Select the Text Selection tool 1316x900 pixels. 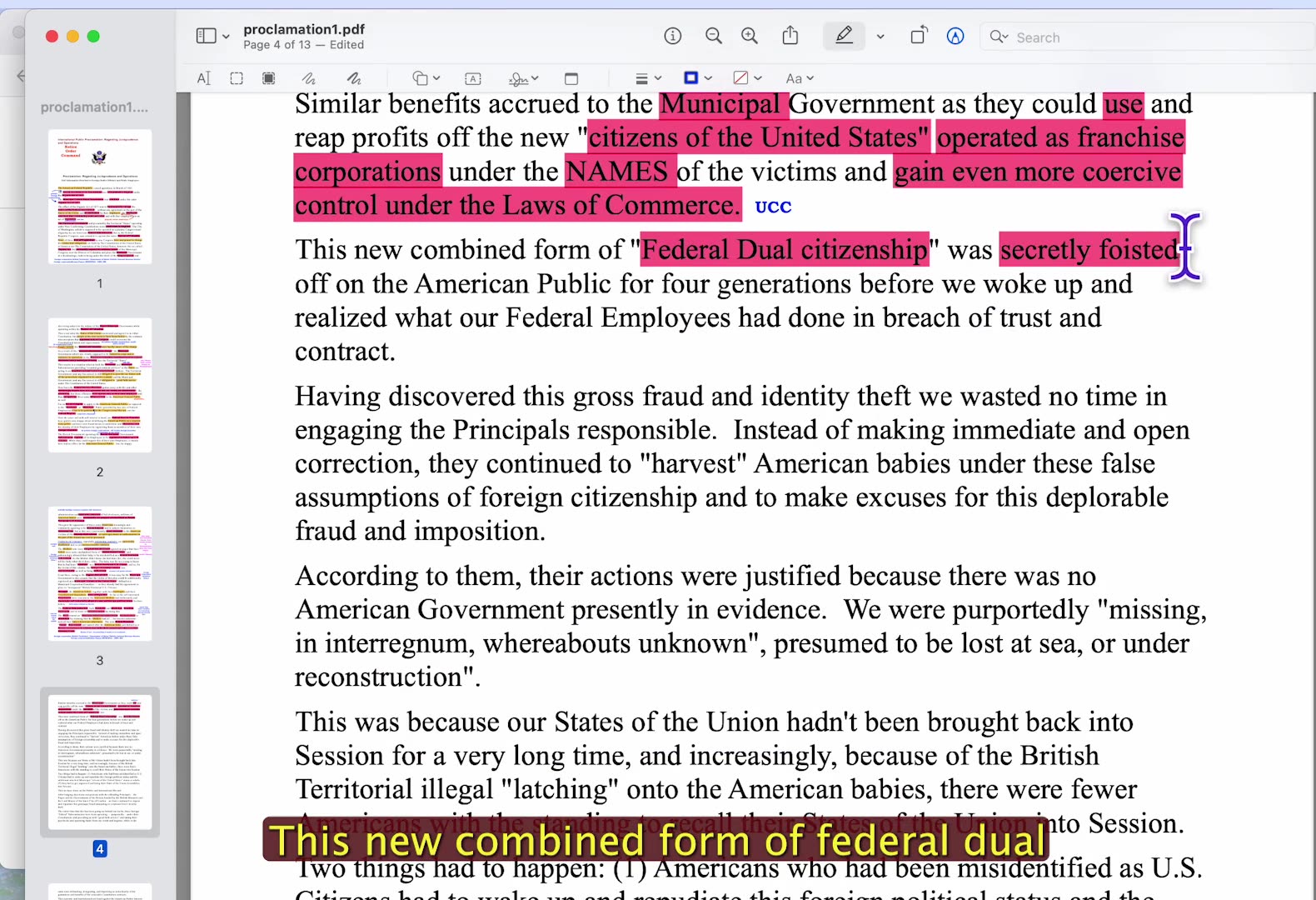tap(204, 78)
